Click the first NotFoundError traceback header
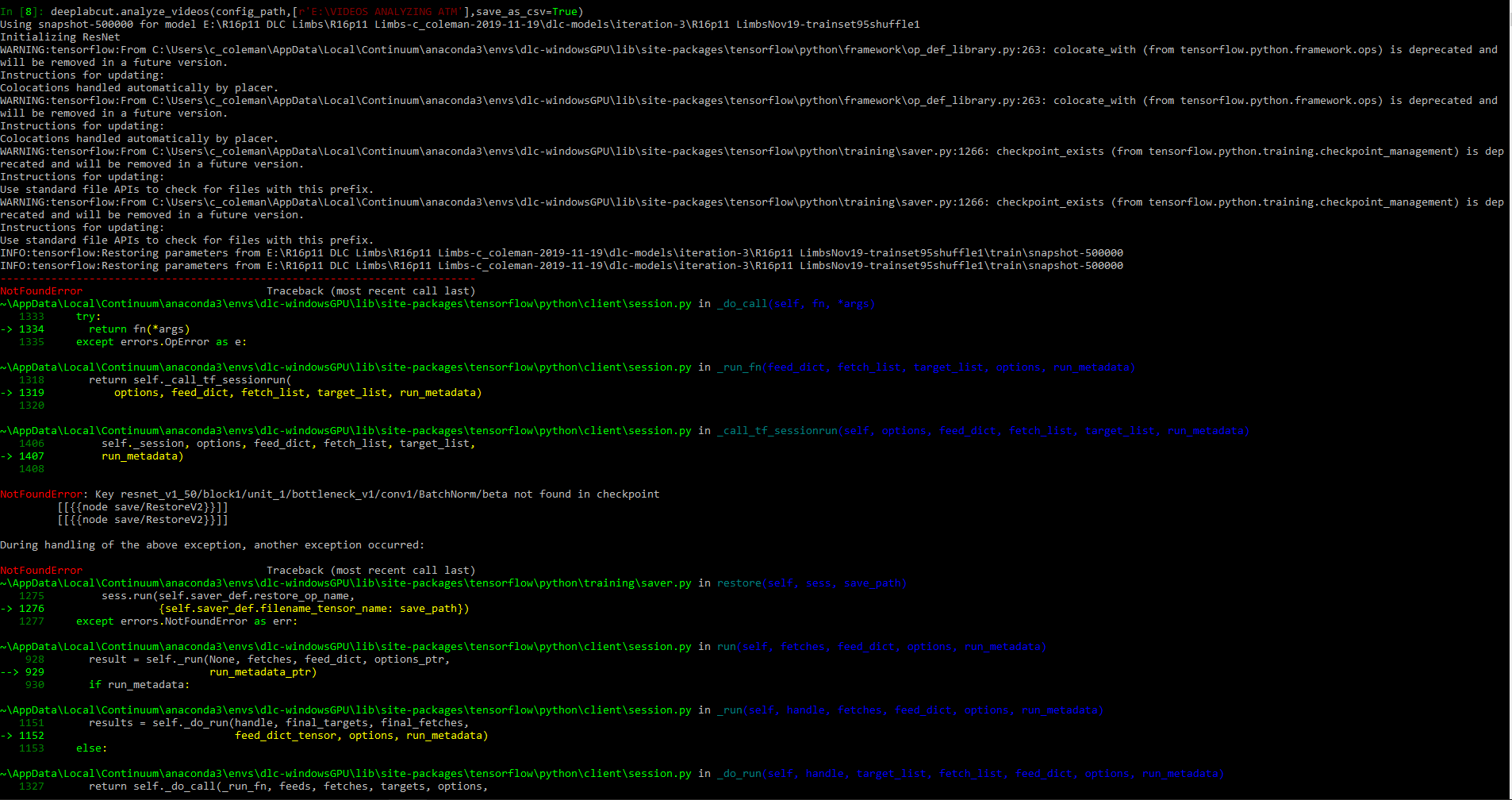Screen dimensions: 1512x800 tap(41, 290)
